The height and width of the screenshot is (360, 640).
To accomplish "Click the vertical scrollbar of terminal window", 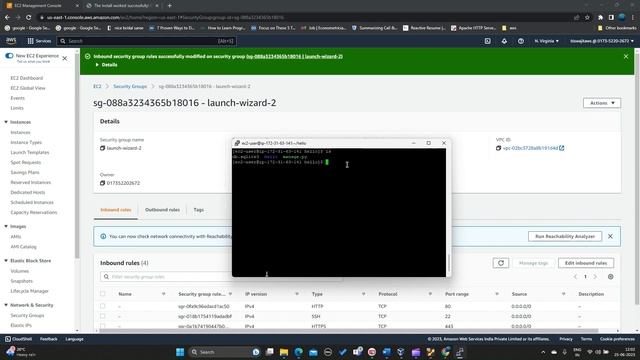I will pyautogui.click(x=449, y=263).
